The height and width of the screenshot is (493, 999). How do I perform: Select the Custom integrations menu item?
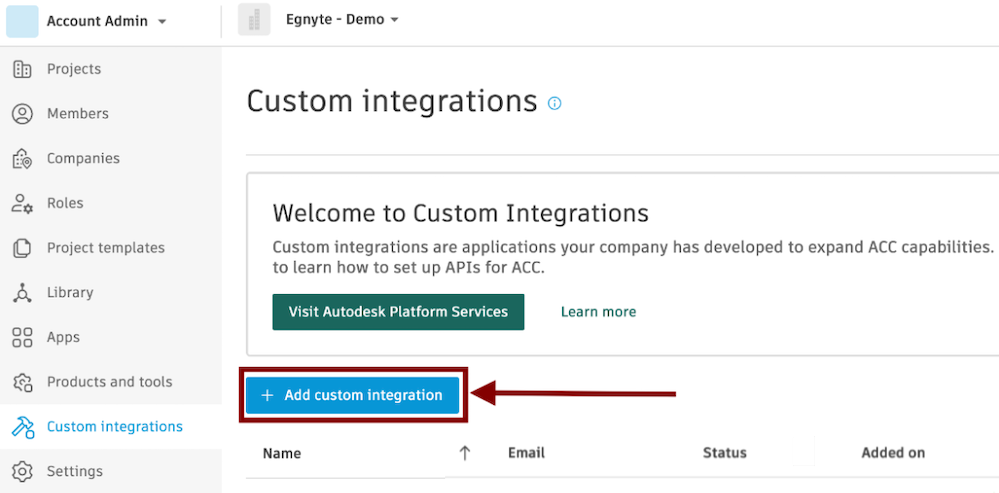point(111,427)
